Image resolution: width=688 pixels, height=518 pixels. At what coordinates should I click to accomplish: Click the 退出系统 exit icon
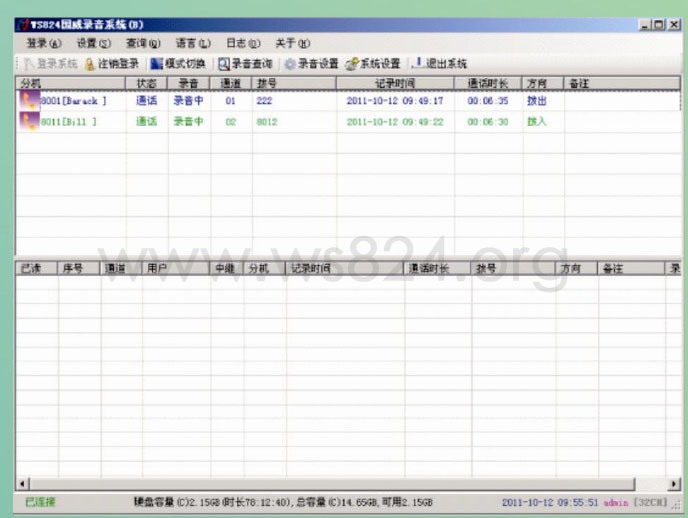pyautogui.click(x=417, y=63)
